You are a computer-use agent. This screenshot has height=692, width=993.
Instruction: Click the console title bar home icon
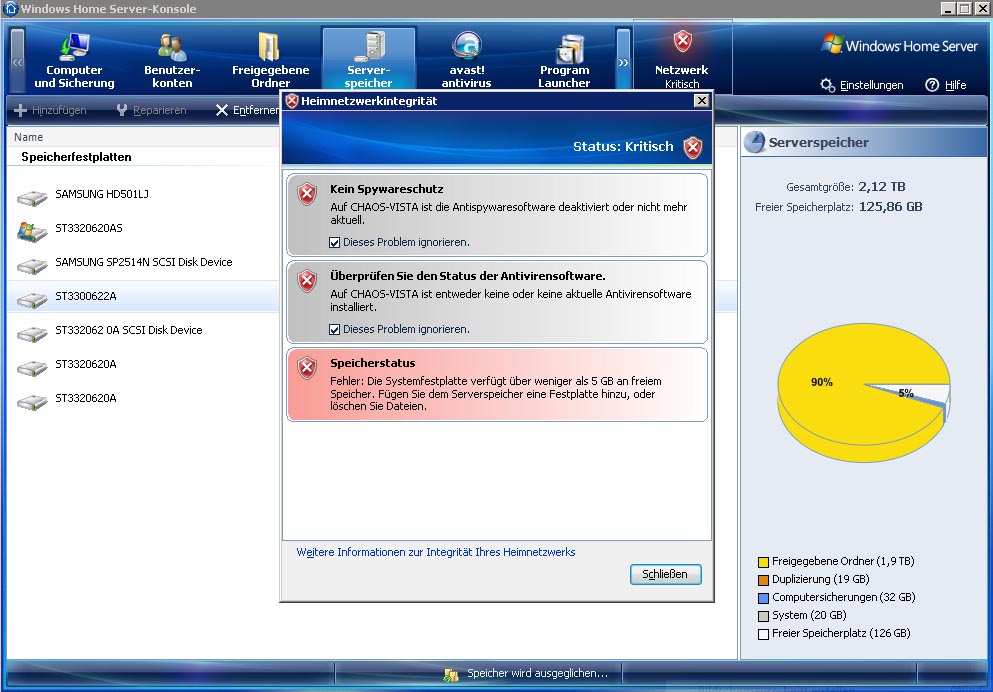[10, 8]
